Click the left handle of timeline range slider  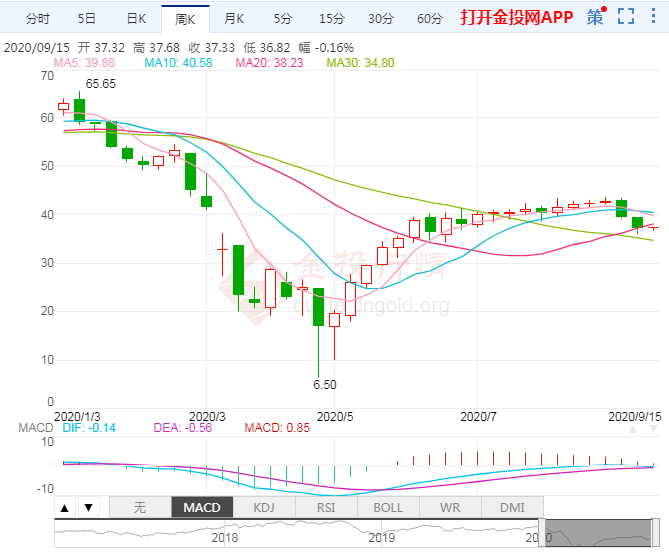(542, 532)
